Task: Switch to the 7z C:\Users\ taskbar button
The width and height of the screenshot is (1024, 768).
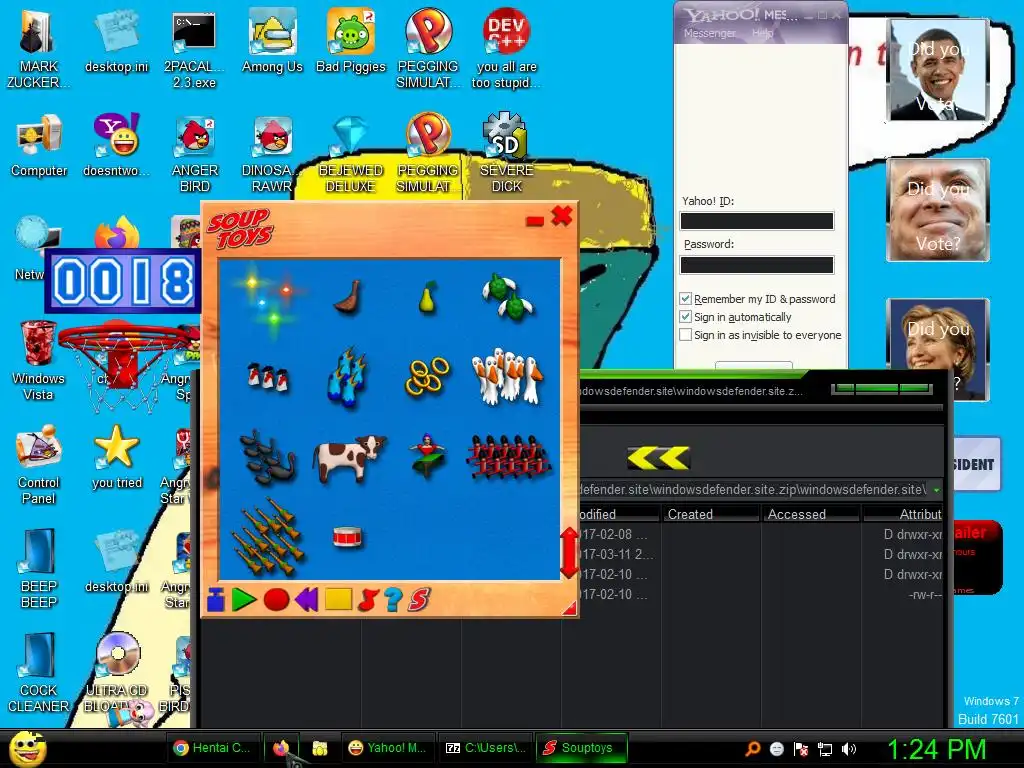Action: [x=485, y=748]
